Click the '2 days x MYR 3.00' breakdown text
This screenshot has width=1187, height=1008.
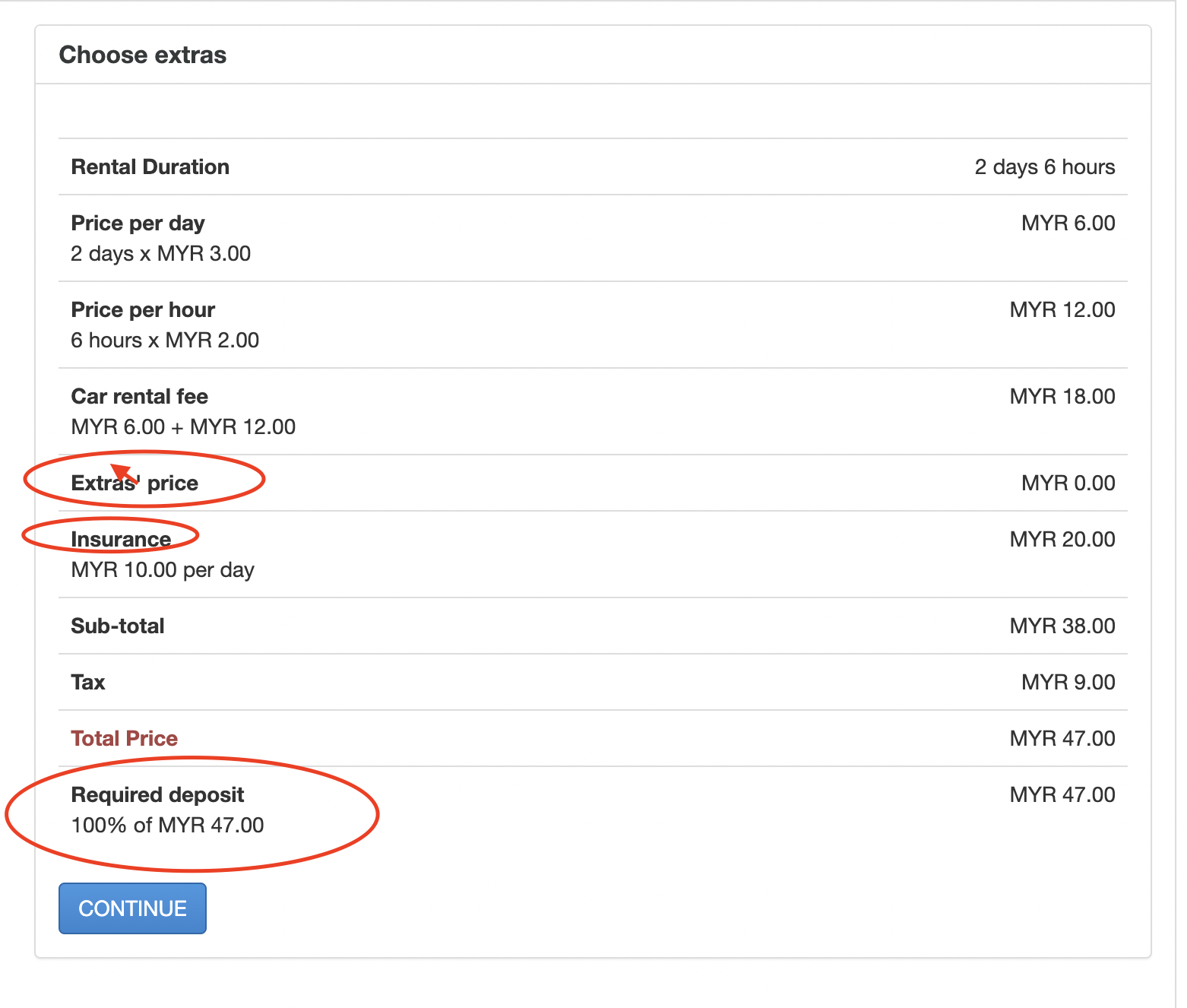click(x=160, y=253)
